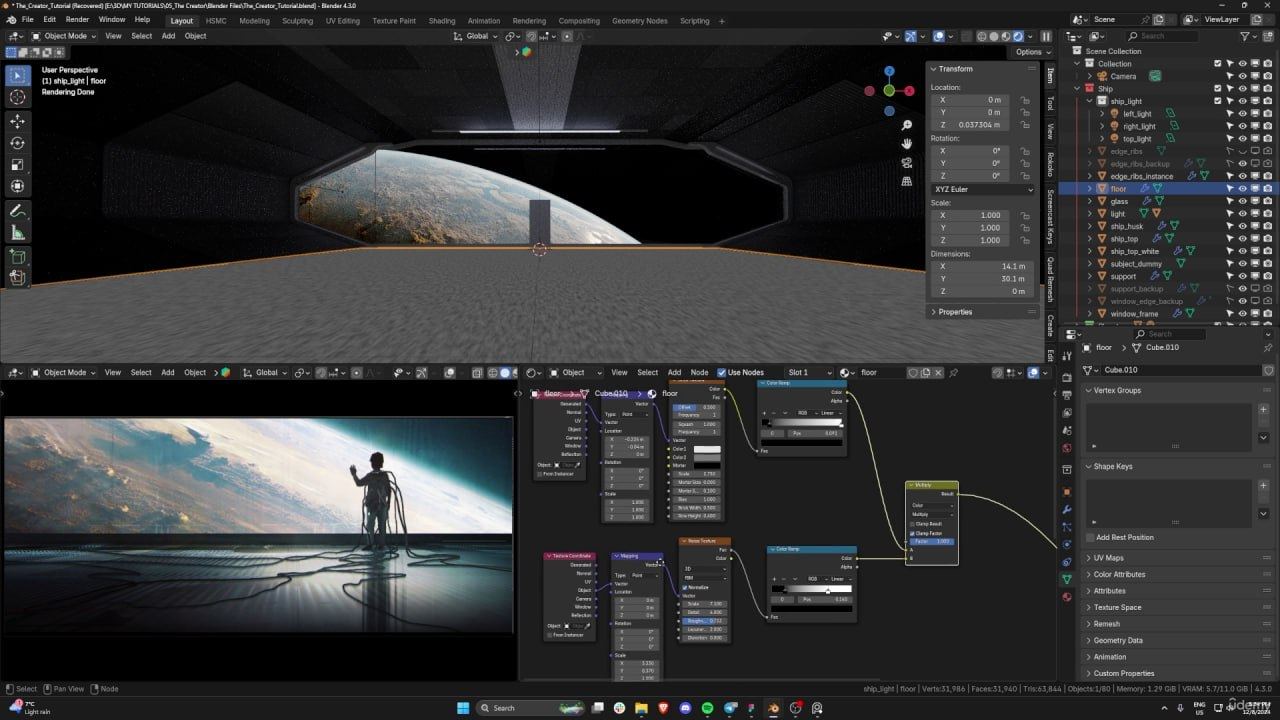Choose the Annotate pencil tool
Image resolution: width=1280 pixels, height=720 pixels.
(17, 212)
